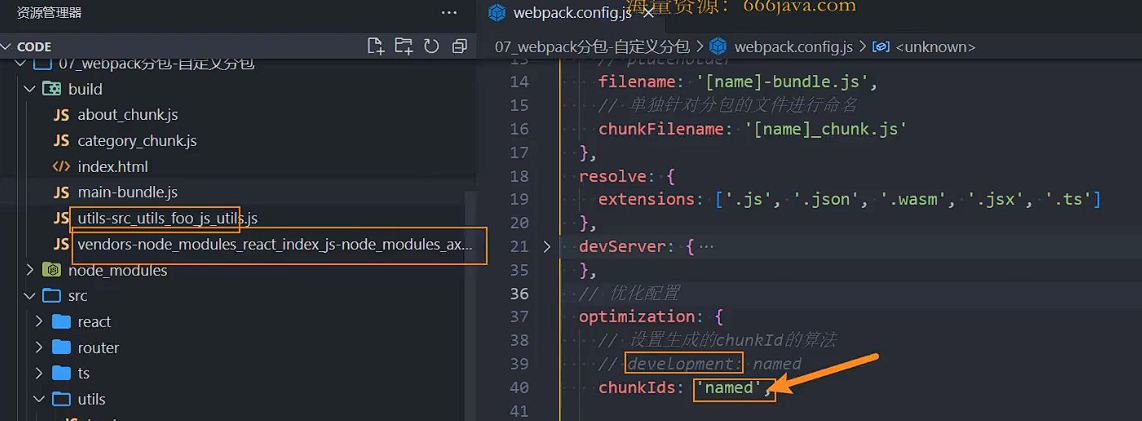Click the 07_webpack folder breadcrumb segment

click(592, 47)
